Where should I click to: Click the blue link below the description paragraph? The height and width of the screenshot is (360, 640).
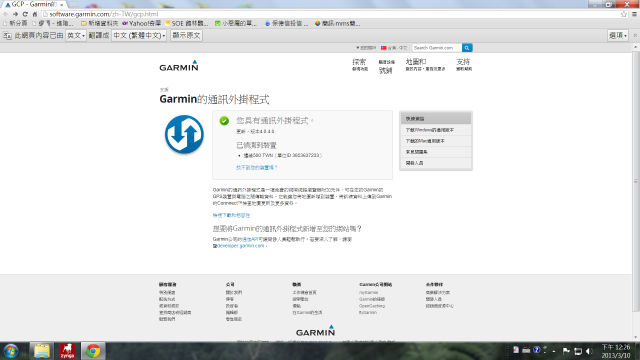coord(231,216)
